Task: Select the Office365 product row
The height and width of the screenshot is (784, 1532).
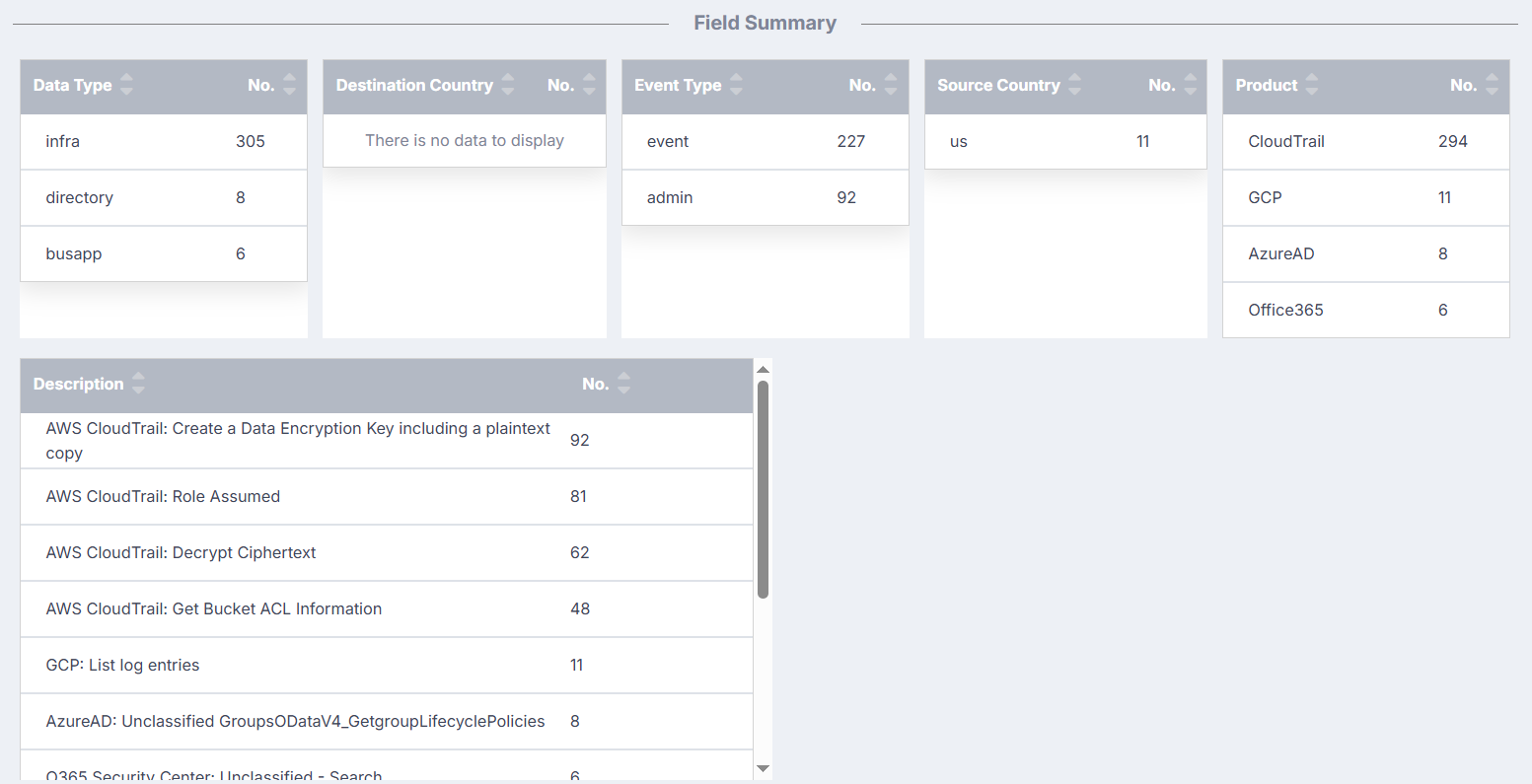Action: (1366, 310)
